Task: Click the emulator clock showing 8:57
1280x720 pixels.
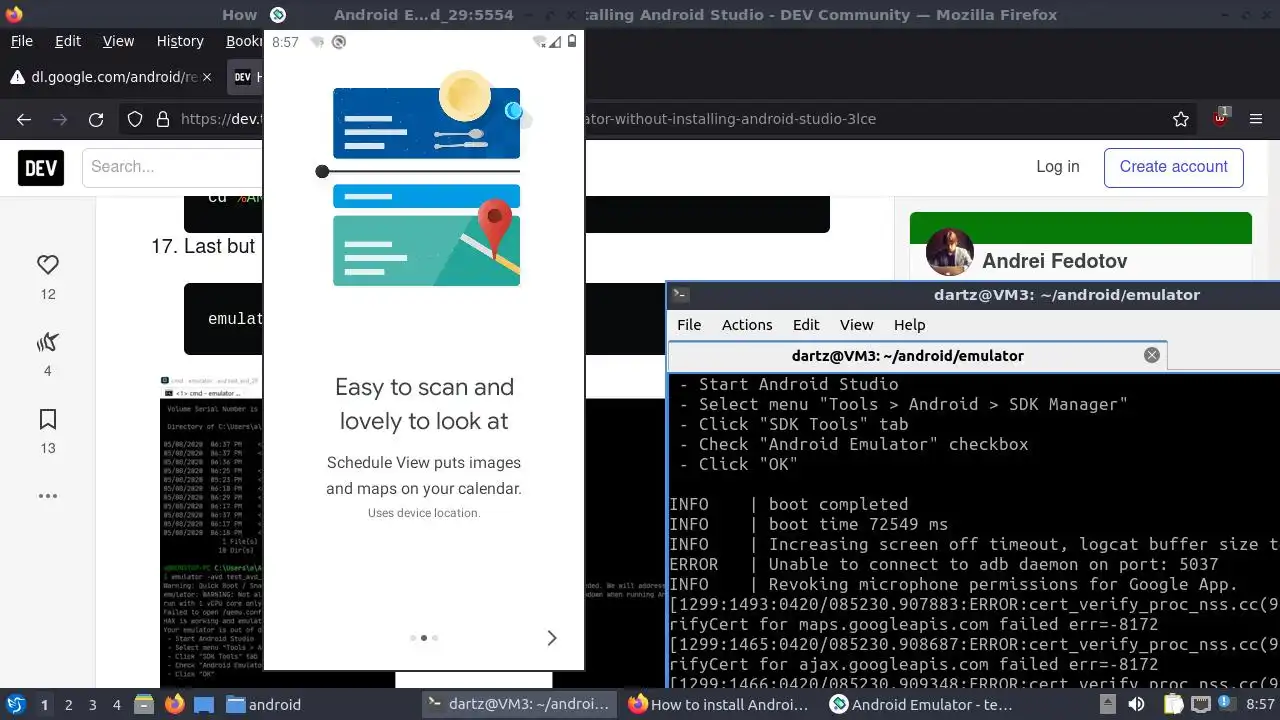Action: pyautogui.click(x=285, y=42)
